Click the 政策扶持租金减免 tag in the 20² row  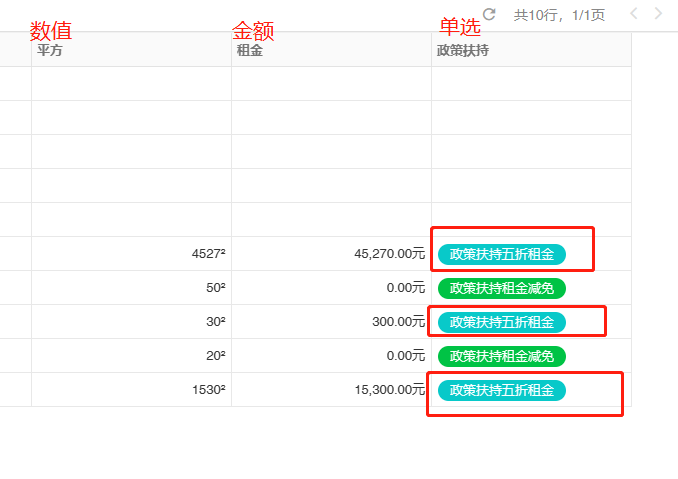point(501,356)
